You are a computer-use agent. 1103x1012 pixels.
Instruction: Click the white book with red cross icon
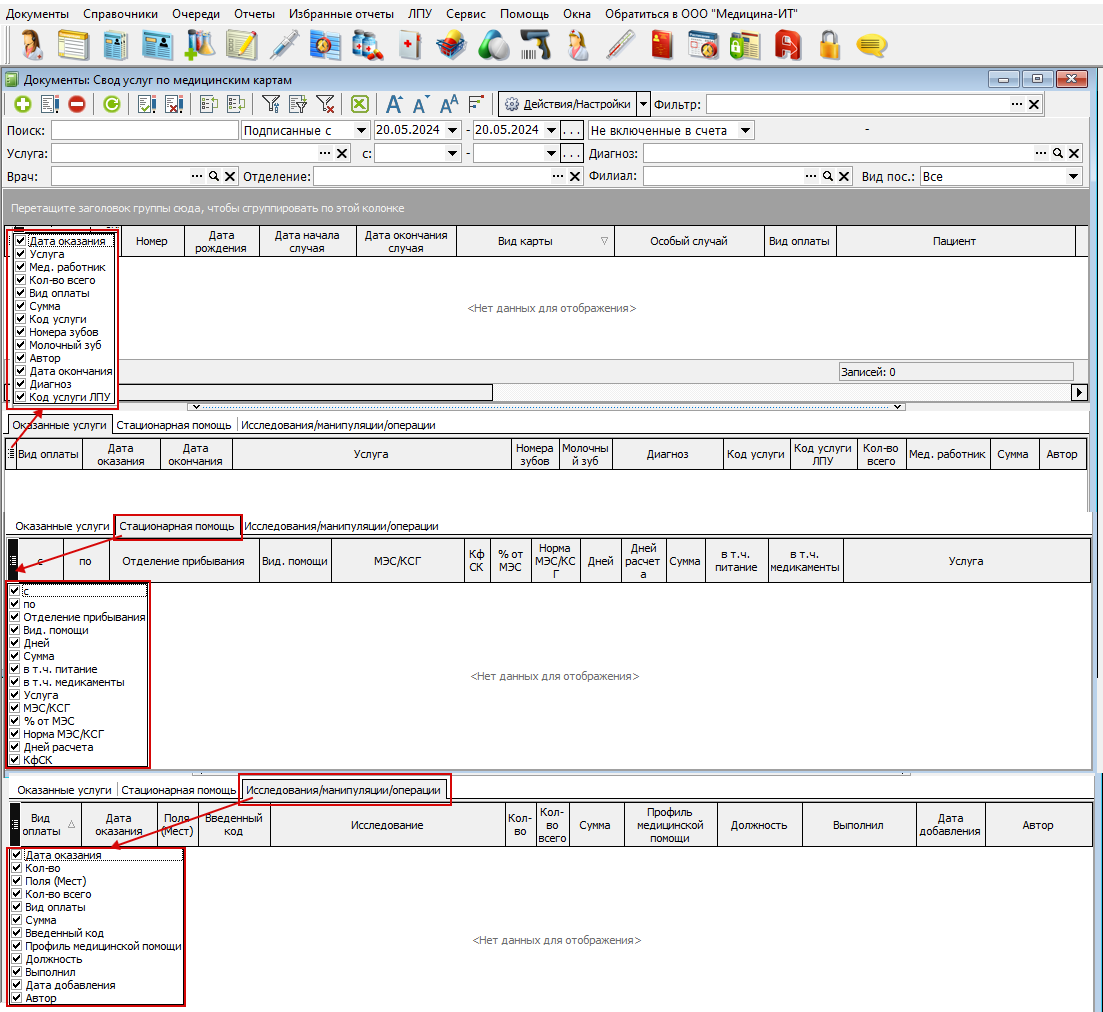coord(409,46)
